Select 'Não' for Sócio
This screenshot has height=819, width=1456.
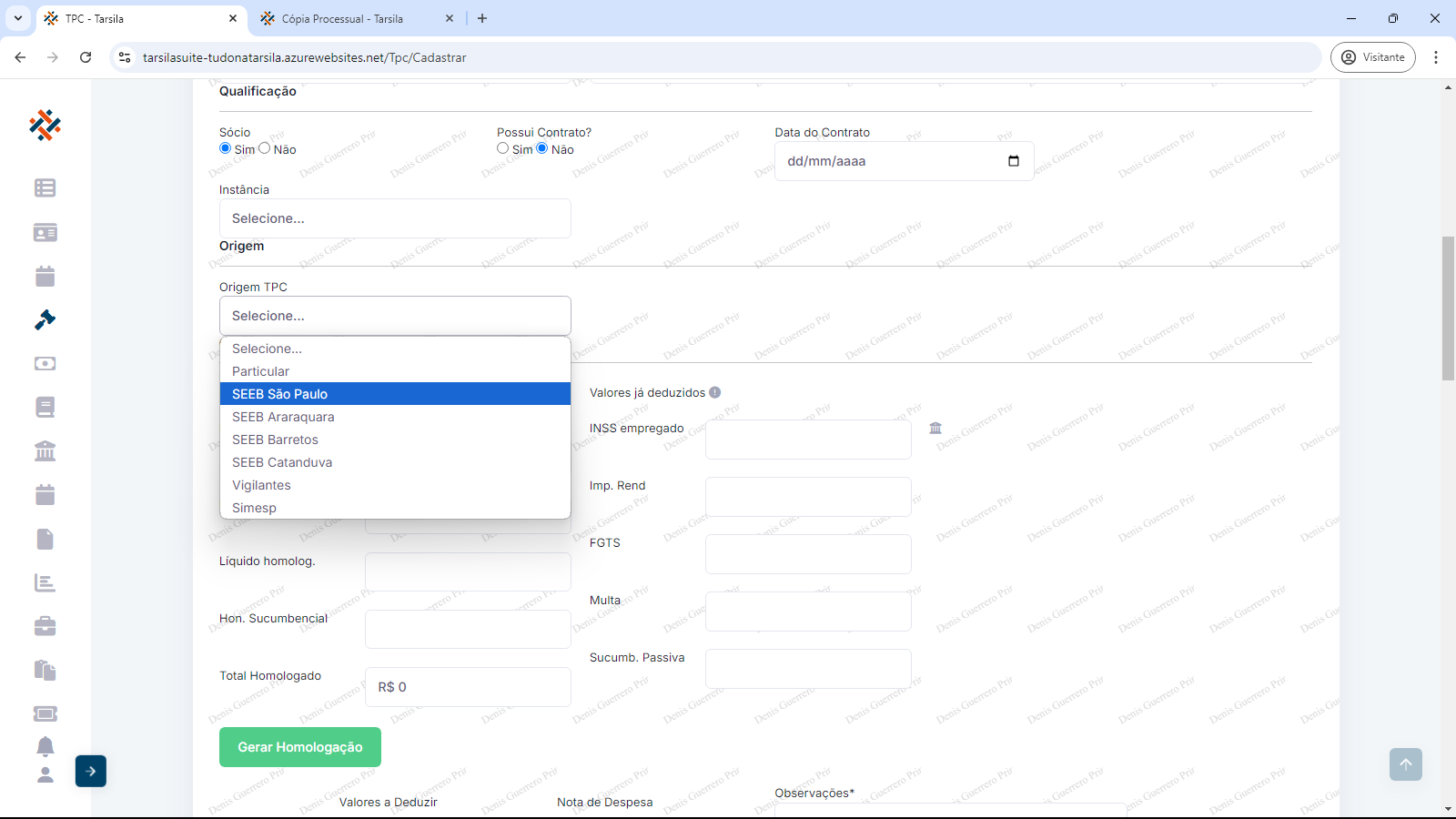tap(265, 148)
